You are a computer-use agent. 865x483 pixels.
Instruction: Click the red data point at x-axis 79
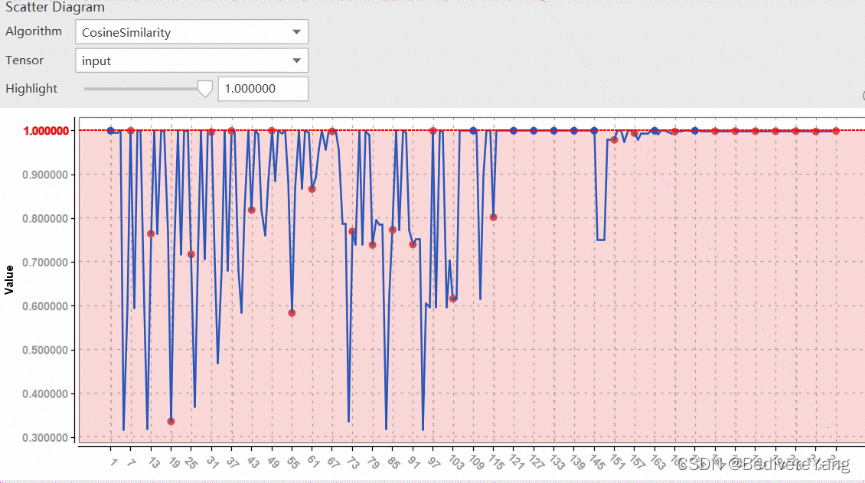pyautogui.click(x=372, y=245)
